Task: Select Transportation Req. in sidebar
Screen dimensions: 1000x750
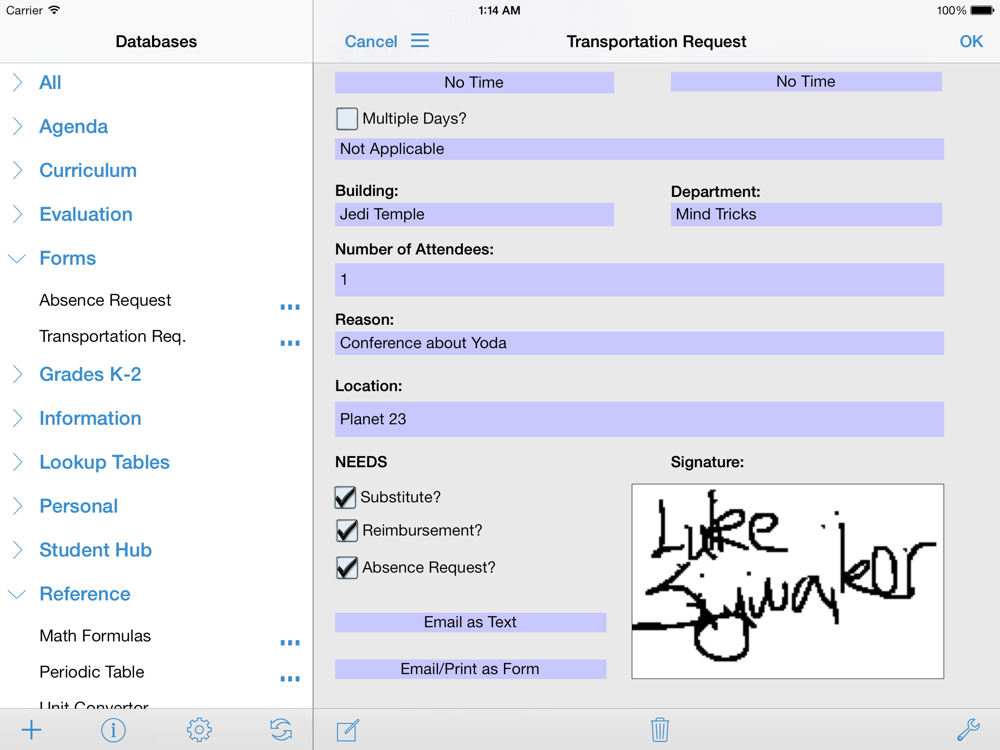Action: 112,336
